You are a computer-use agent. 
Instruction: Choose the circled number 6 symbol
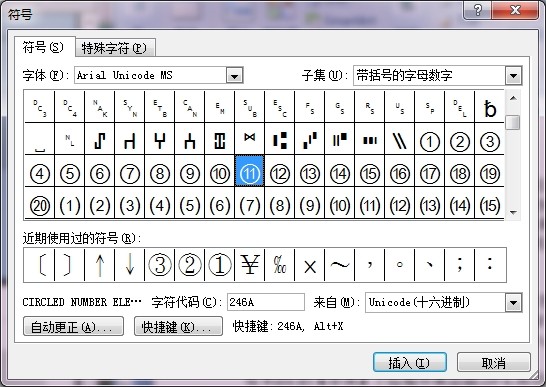[x=100, y=173]
